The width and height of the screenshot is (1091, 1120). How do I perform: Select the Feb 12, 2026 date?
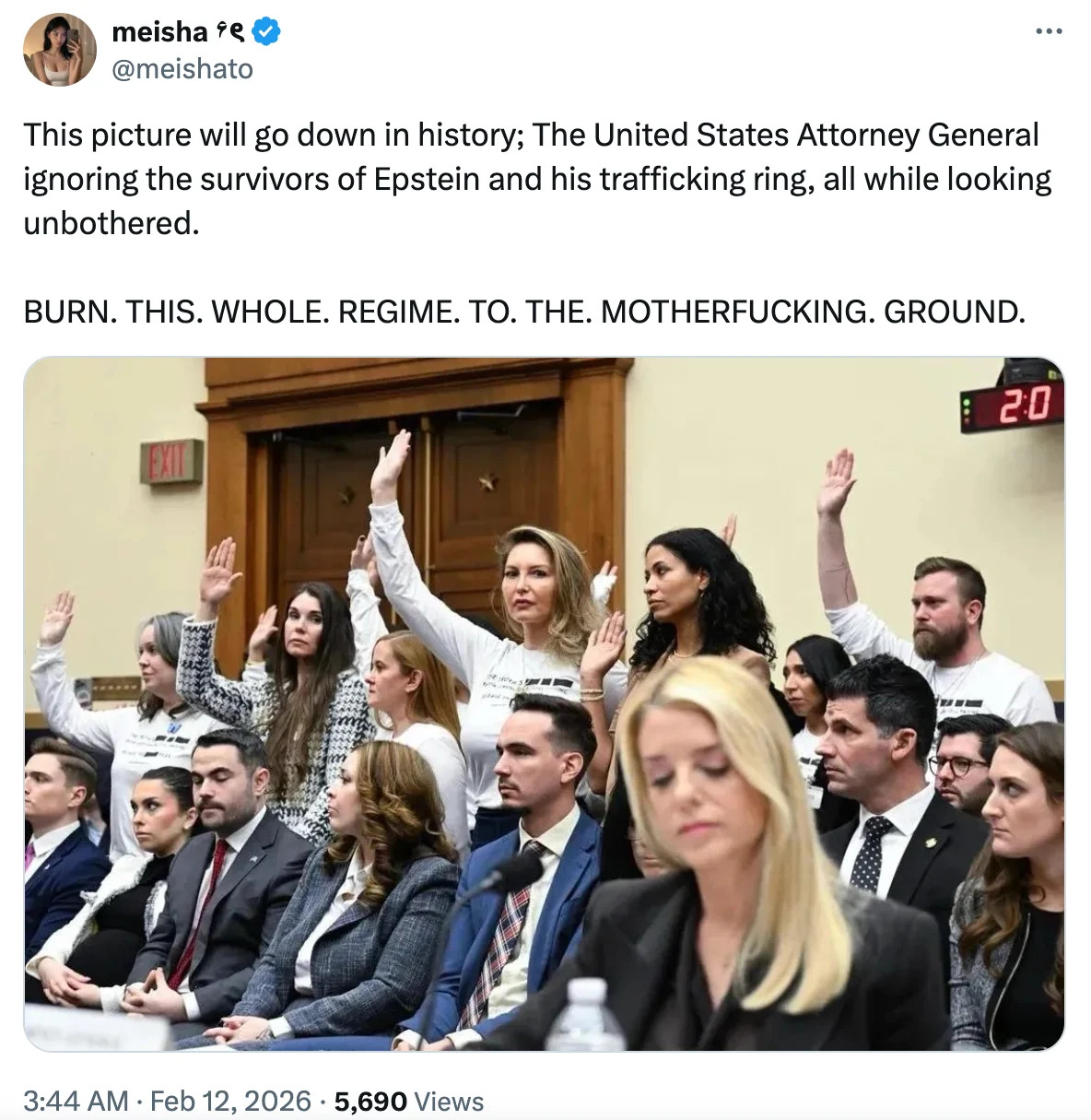[229, 1100]
